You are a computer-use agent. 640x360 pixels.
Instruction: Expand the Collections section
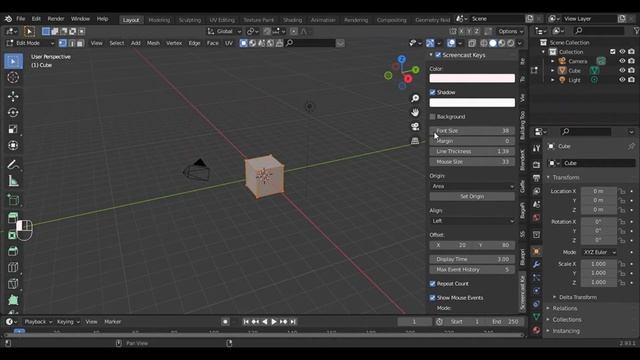pyautogui.click(x=567, y=320)
